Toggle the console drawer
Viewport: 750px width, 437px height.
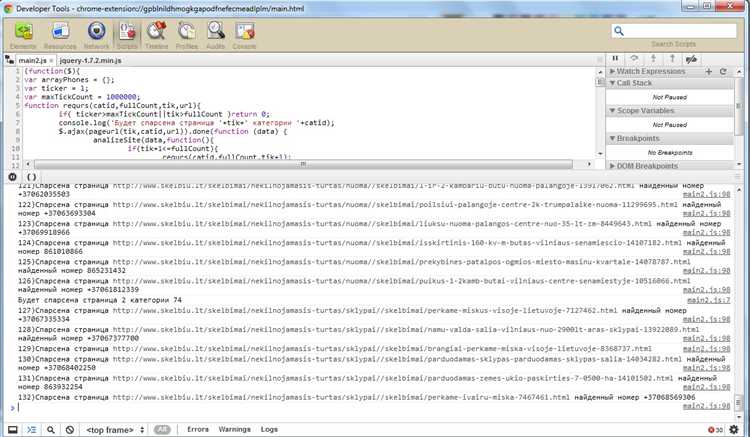click(x=32, y=429)
